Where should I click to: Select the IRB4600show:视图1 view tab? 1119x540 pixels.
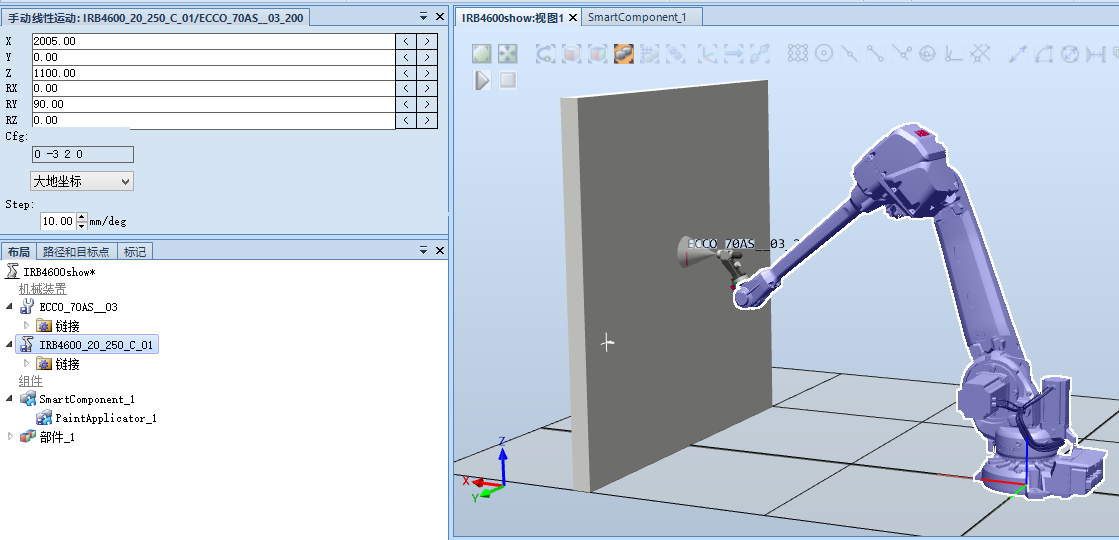(512, 17)
